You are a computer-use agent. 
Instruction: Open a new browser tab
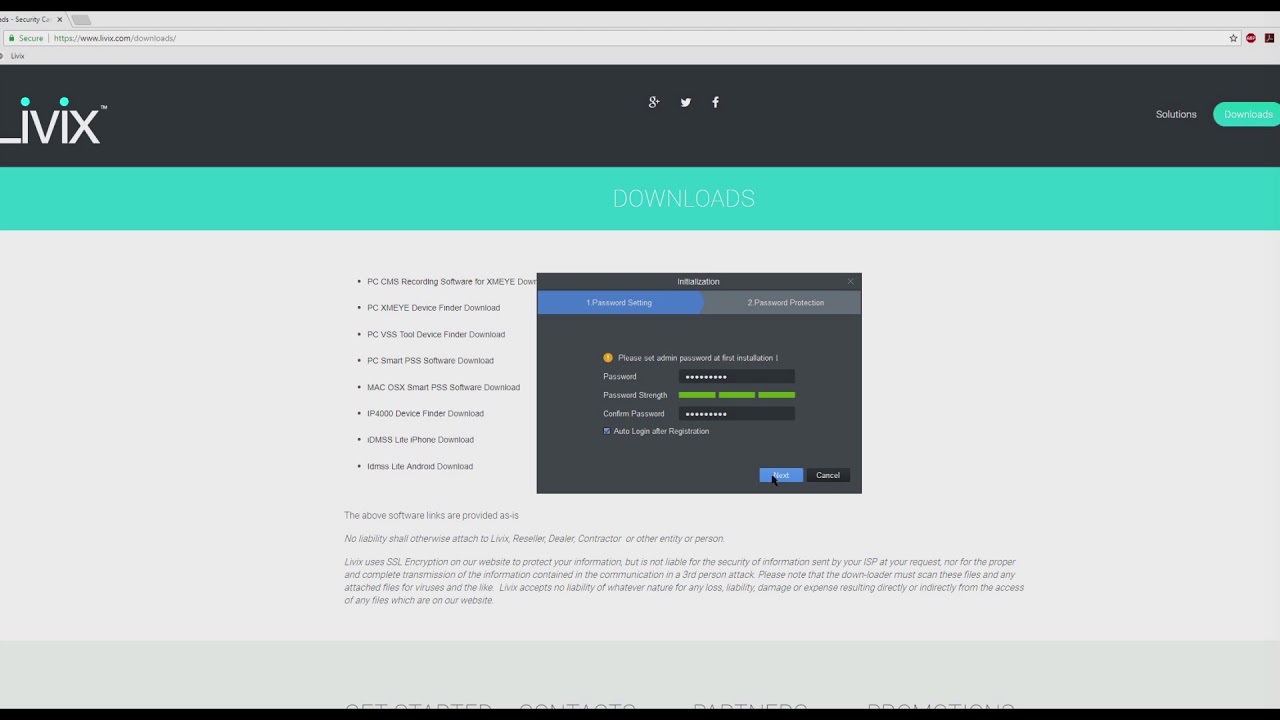pyautogui.click(x=81, y=19)
